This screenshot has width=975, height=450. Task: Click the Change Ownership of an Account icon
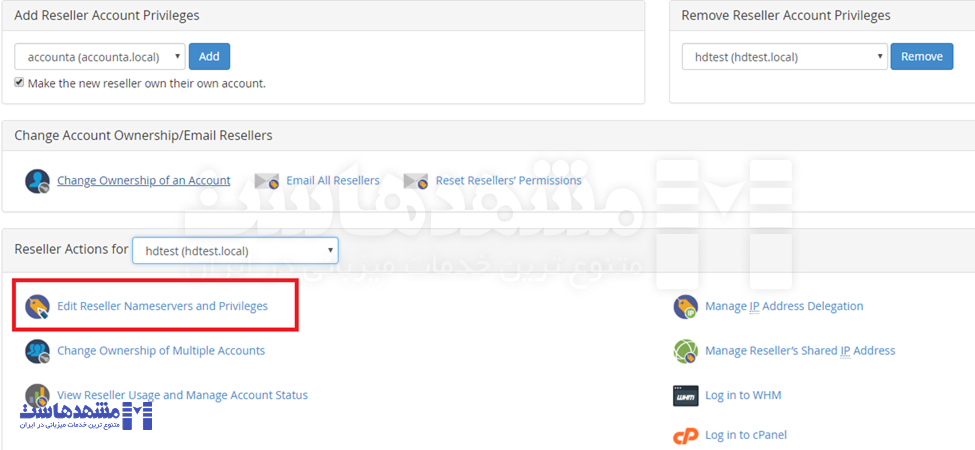click(37, 181)
